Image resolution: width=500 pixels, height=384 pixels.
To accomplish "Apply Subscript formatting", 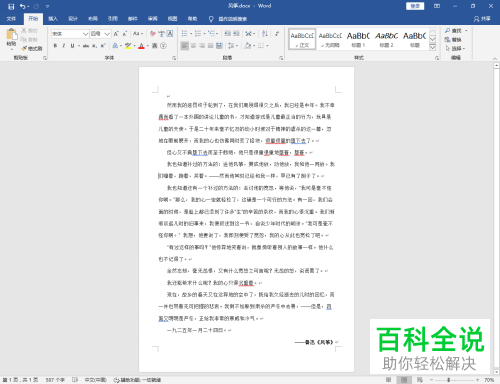I will tap(95, 46).
